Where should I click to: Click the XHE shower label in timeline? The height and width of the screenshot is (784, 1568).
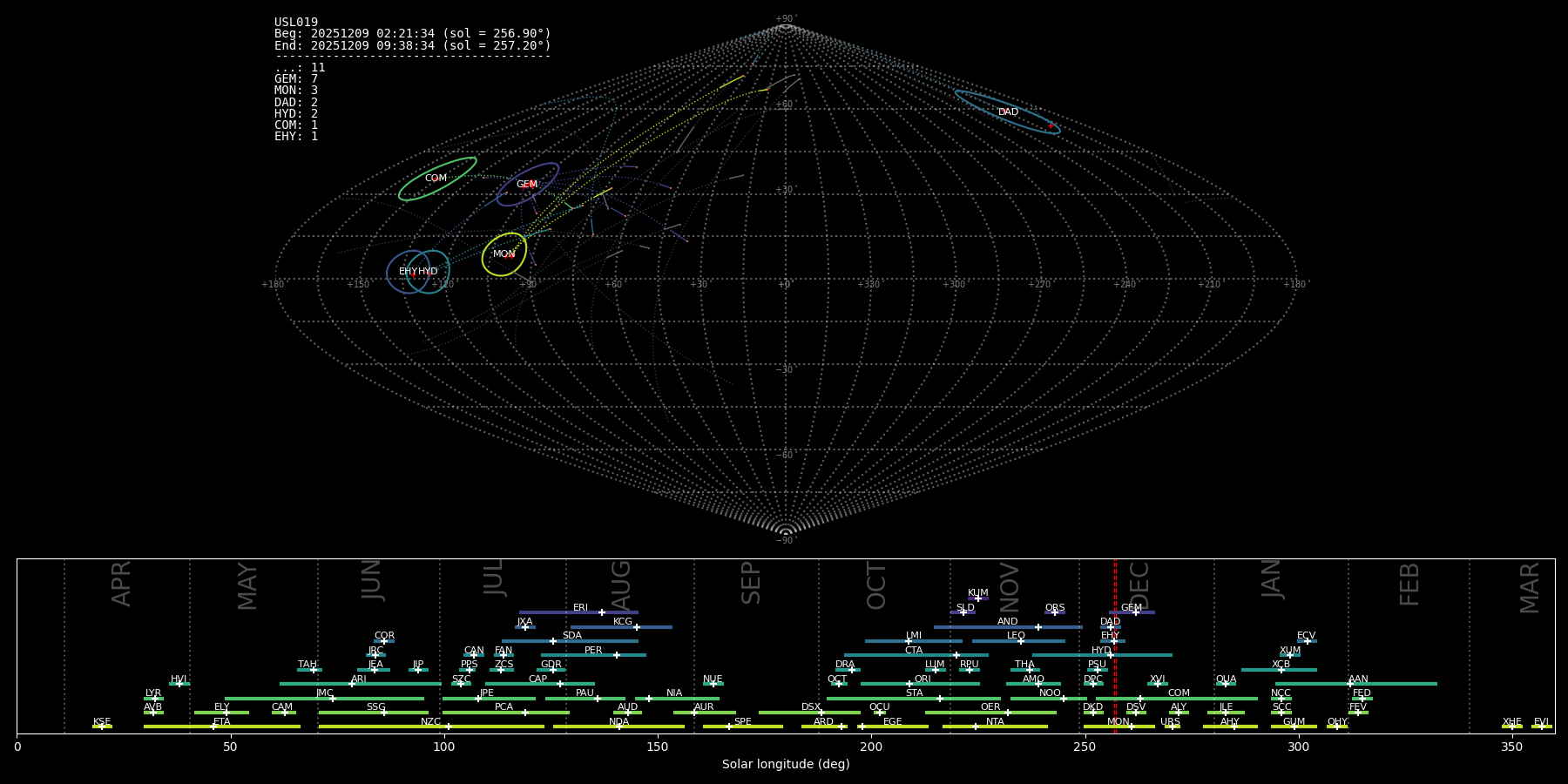coord(1511,722)
